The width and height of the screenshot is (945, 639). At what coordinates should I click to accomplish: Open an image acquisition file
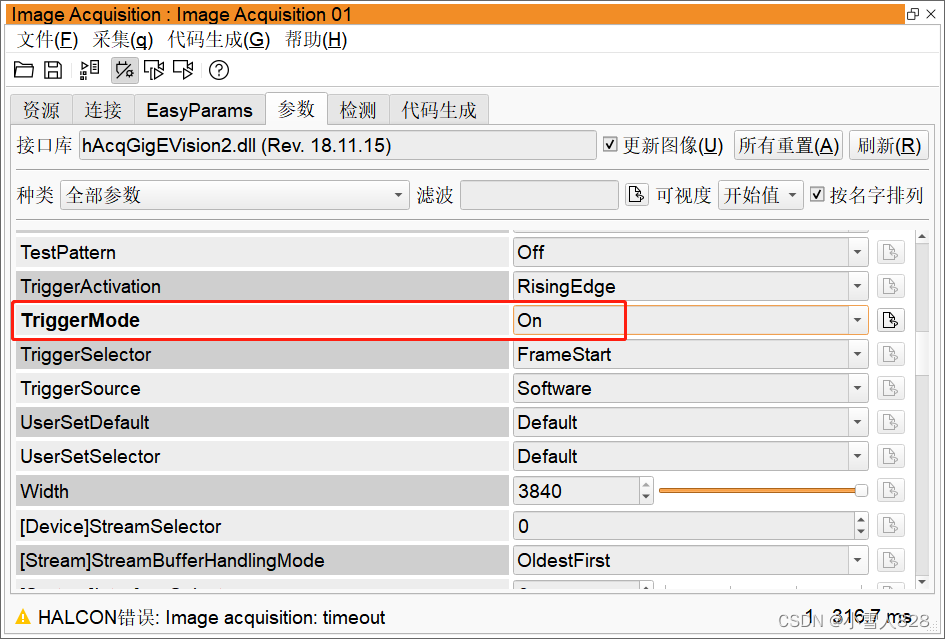[x=24, y=70]
